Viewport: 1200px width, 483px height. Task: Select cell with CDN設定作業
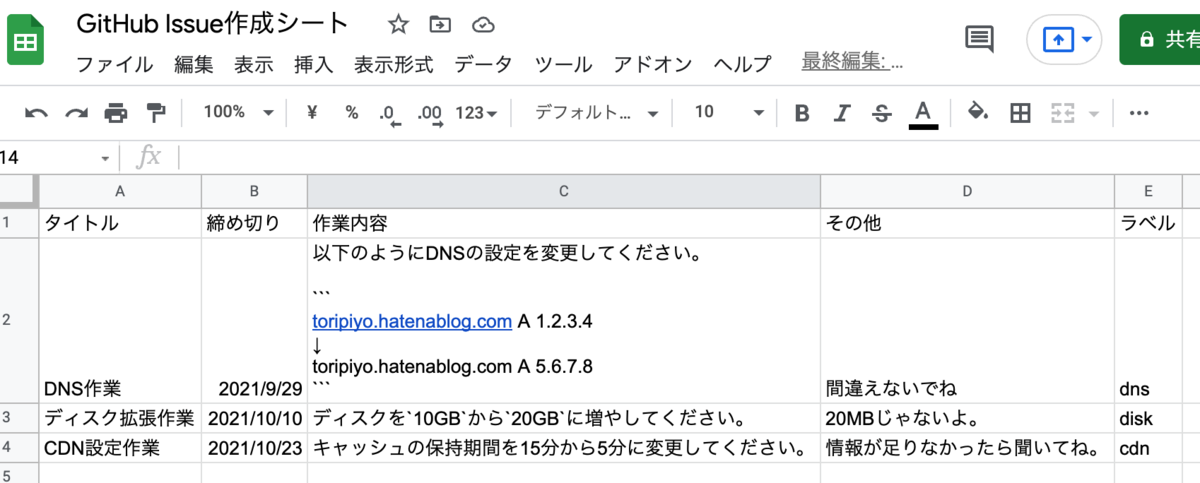tap(120, 448)
